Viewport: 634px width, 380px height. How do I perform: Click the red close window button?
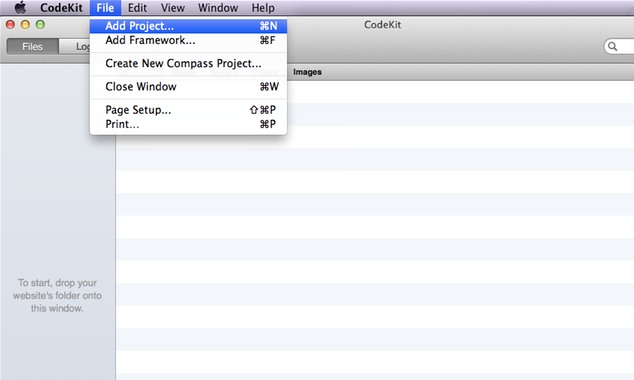11,25
